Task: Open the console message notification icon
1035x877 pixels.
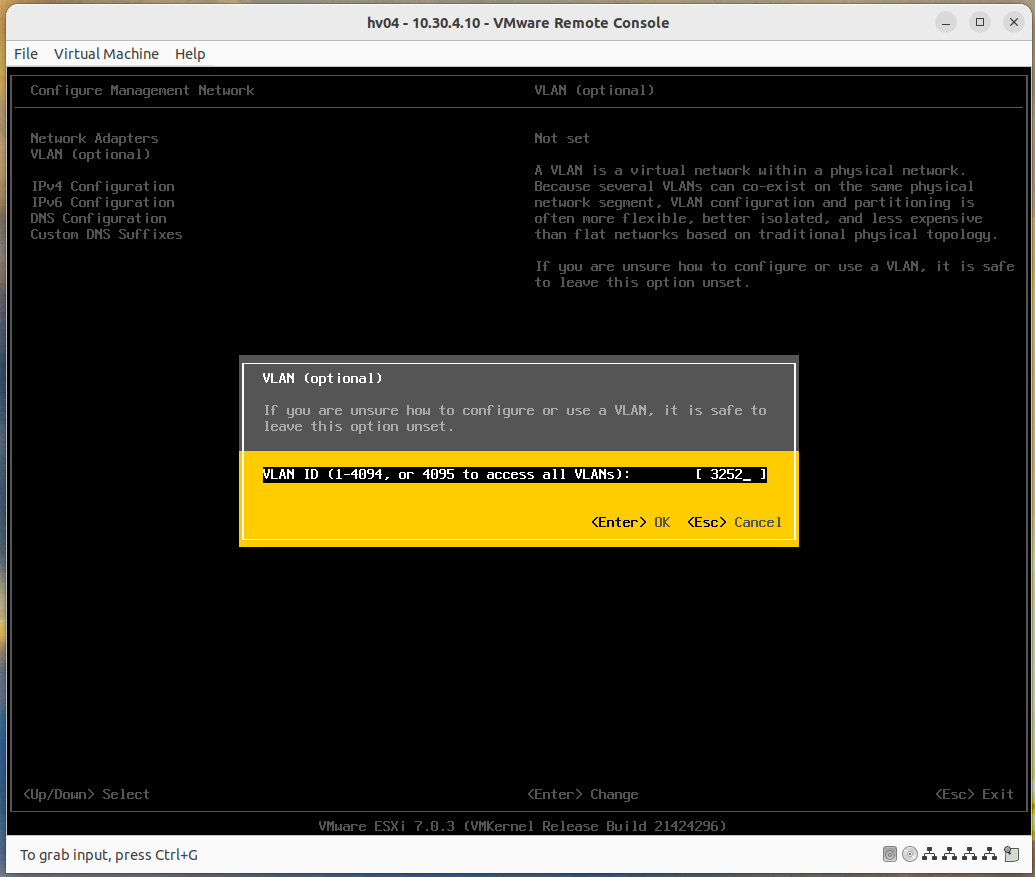Action: (x=1012, y=854)
